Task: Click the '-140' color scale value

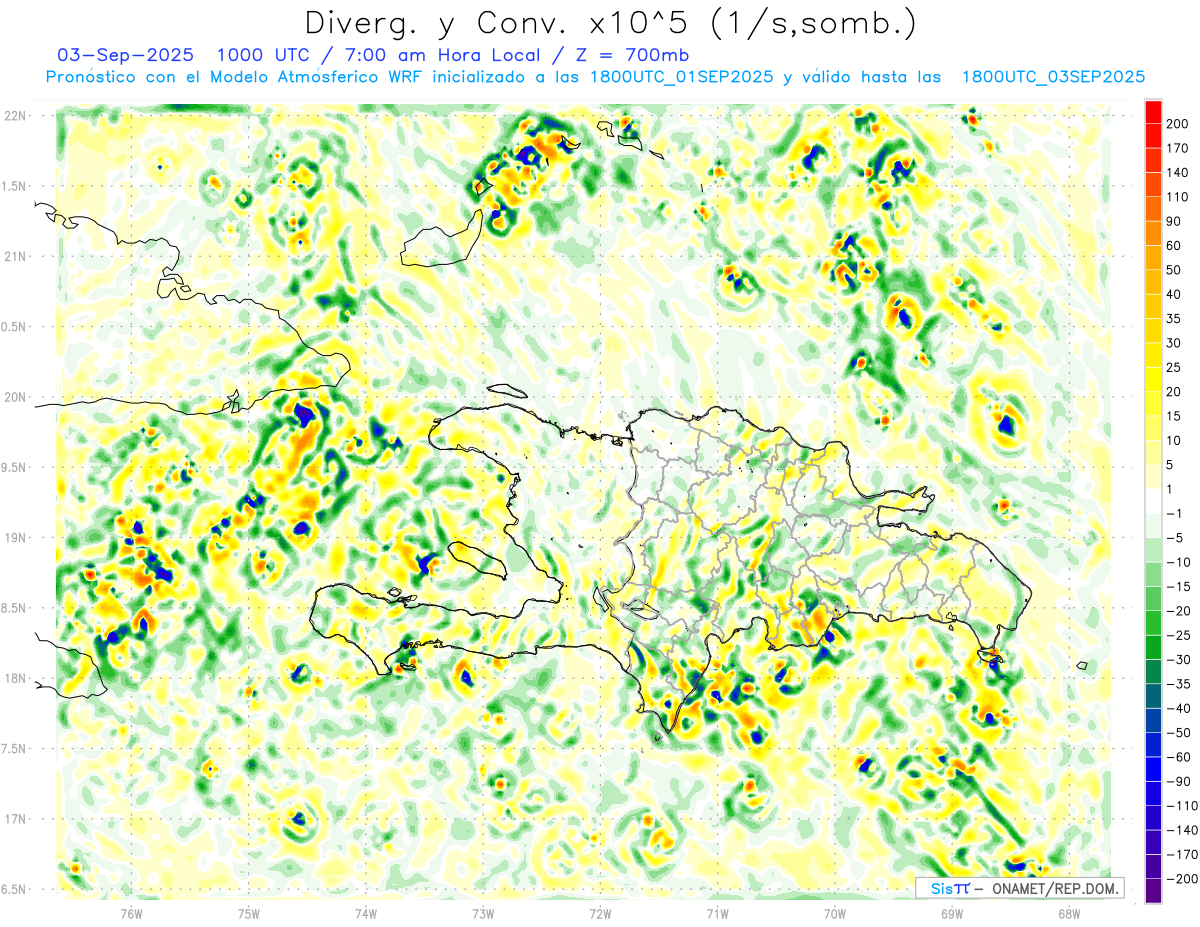Action: [x=1181, y=830]
